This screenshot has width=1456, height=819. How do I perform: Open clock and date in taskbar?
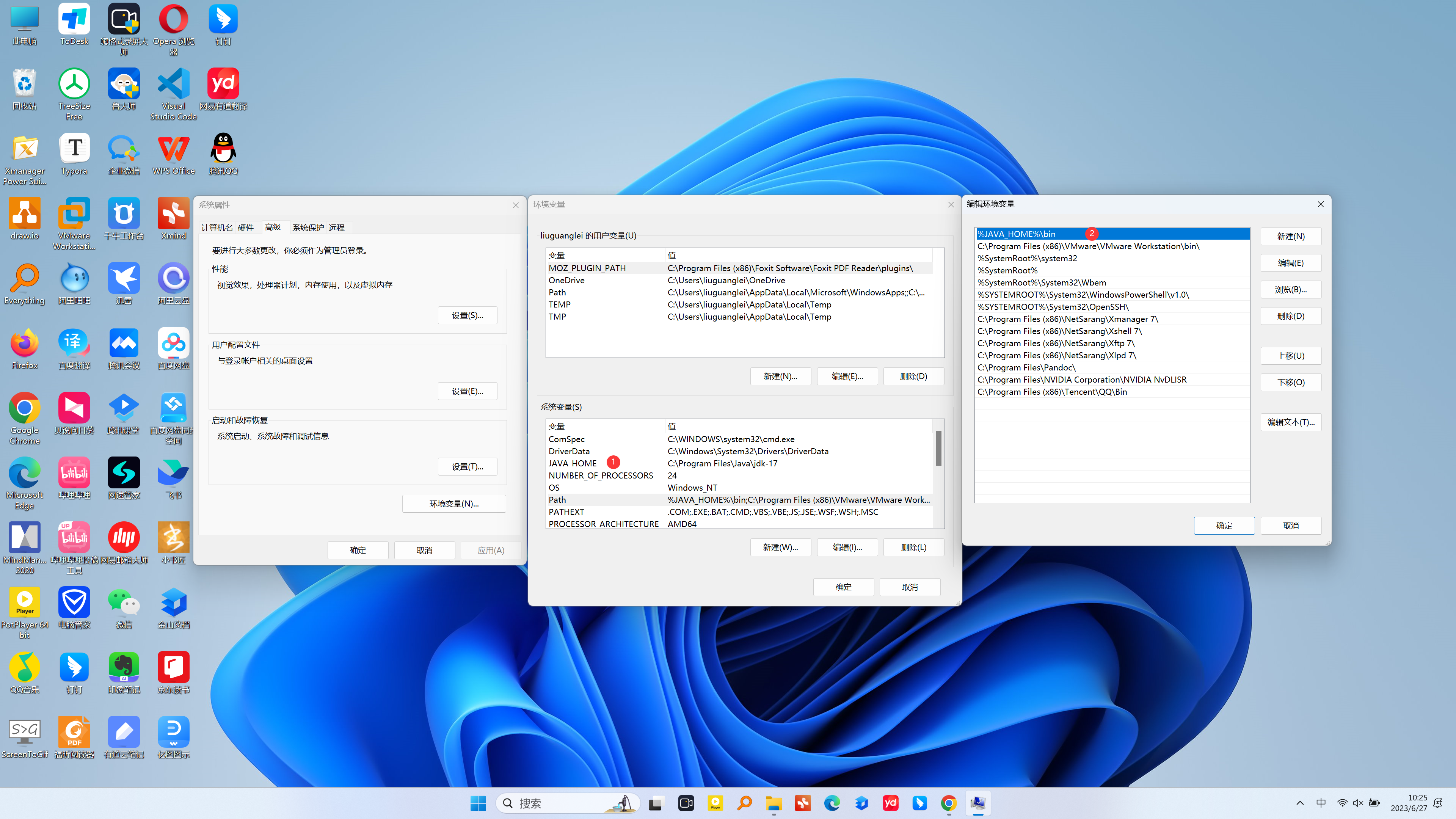point(1409,803)
